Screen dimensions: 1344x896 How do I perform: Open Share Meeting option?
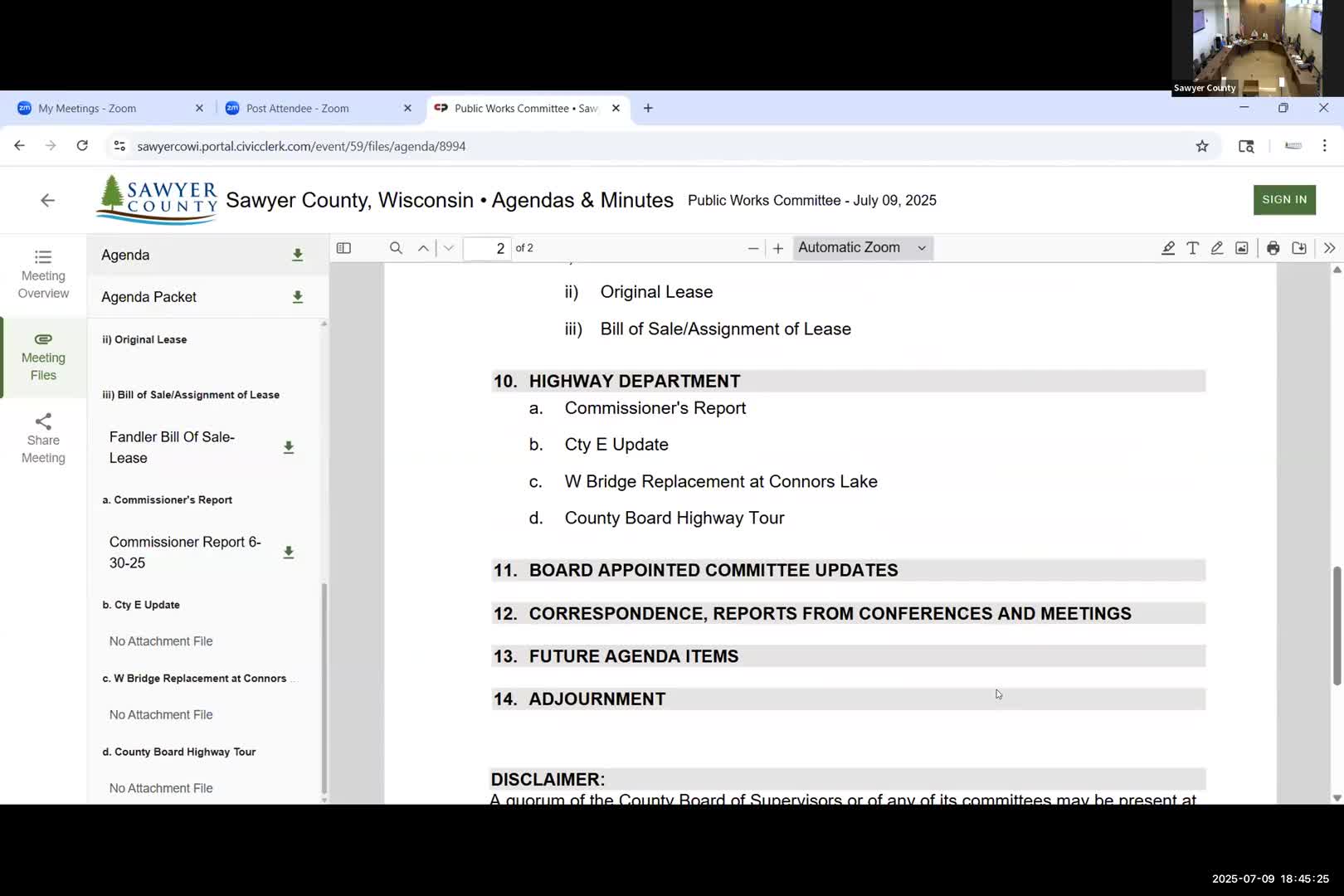(43, 439)
